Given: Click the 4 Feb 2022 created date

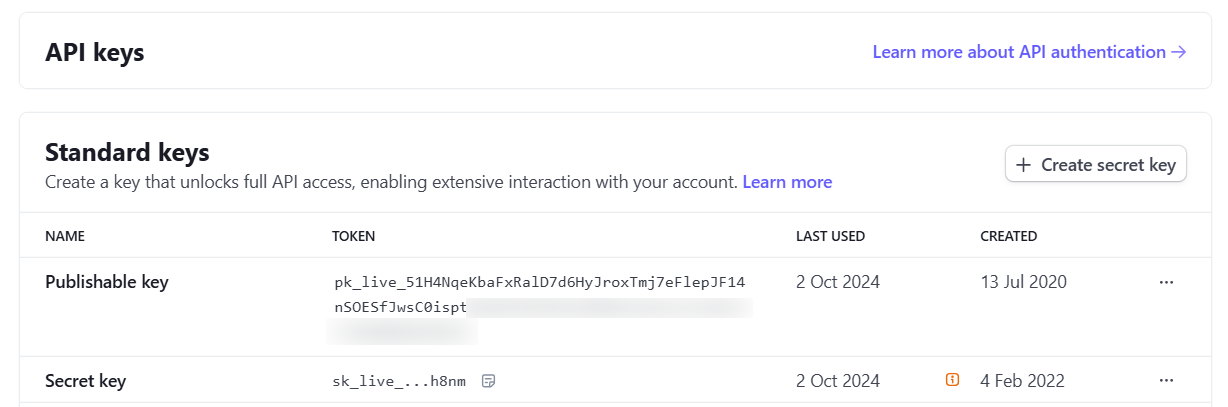Looking at the screenshot, I should (x=1022, y=381).
